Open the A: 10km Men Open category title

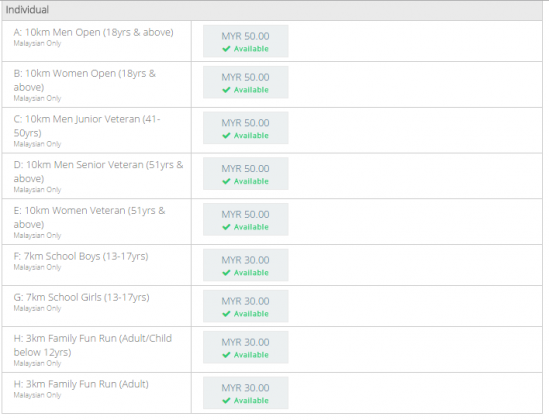[93, 32]
